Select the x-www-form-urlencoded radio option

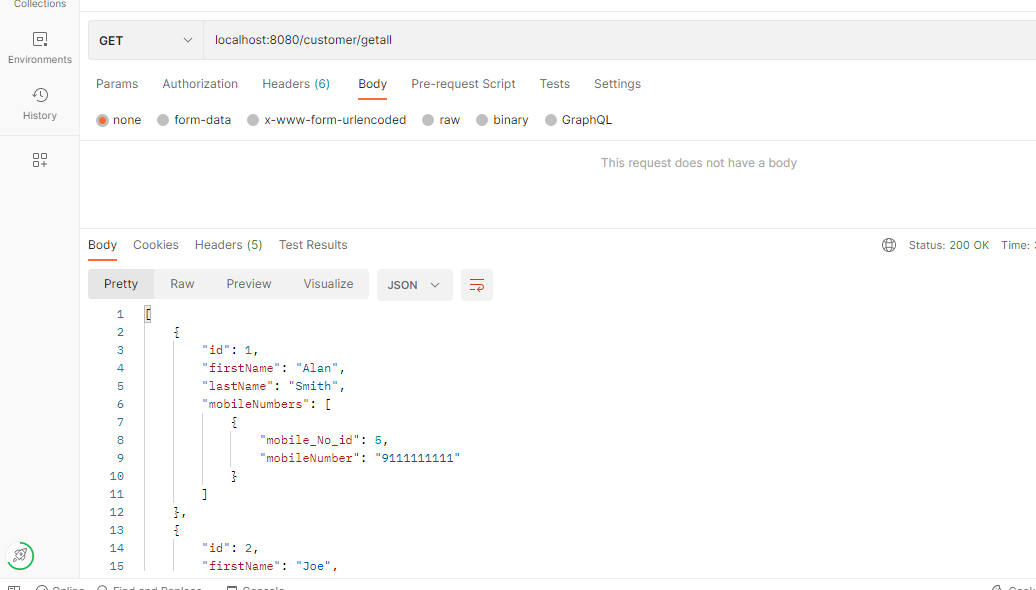[x=252, y=120]
